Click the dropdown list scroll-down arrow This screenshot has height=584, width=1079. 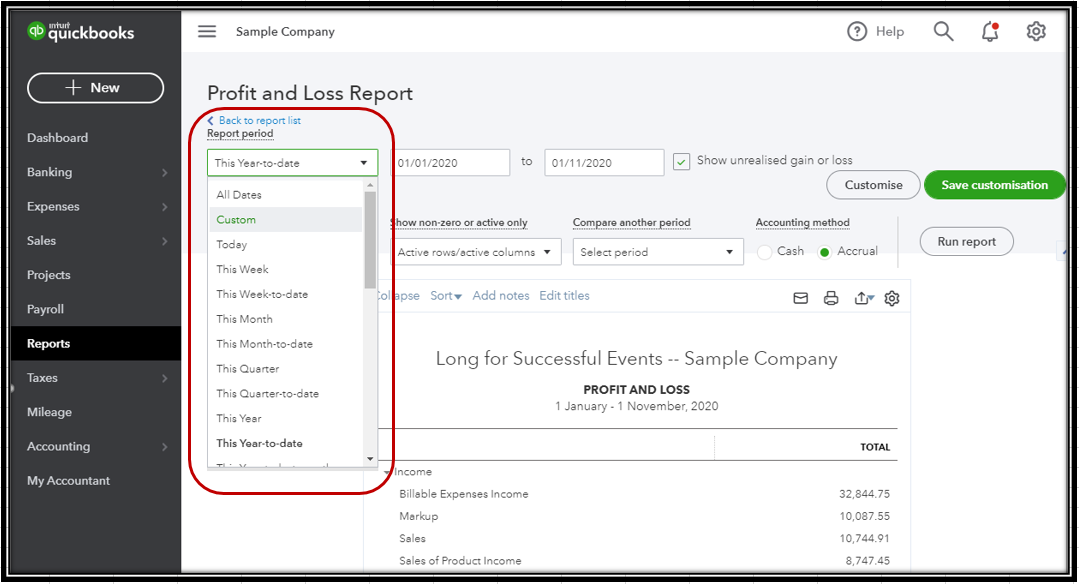pyautogui.click(x=370, y=459)
